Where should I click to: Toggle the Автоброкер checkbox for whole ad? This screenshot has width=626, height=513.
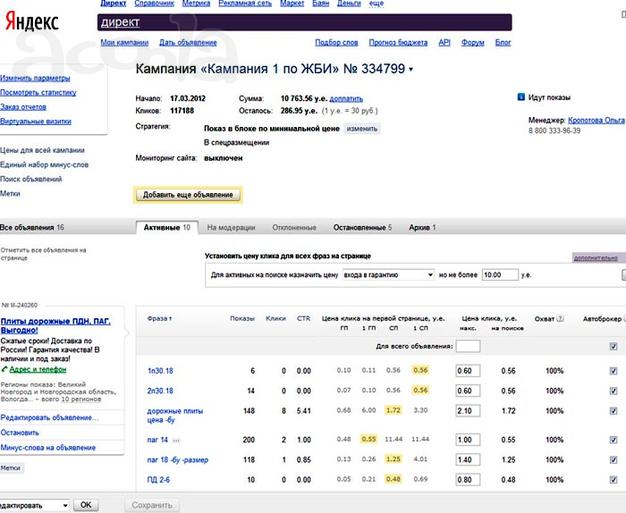click(x=614, y=347)
